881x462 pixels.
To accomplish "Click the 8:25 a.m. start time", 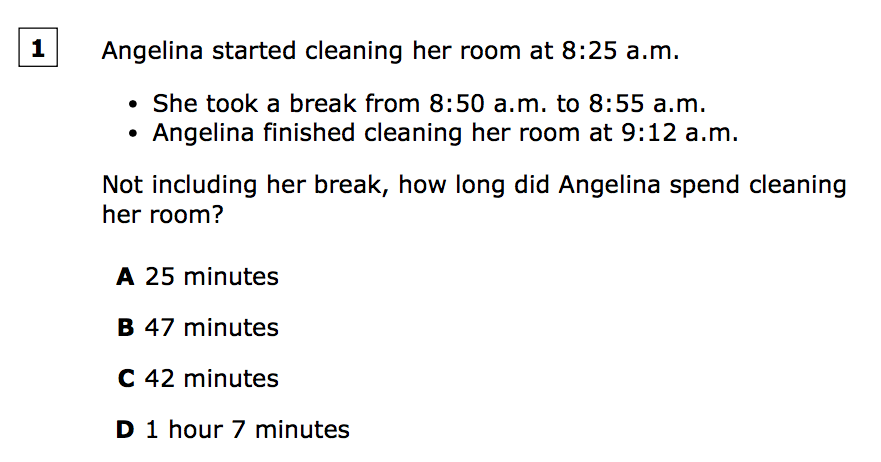I will (621, 51).
